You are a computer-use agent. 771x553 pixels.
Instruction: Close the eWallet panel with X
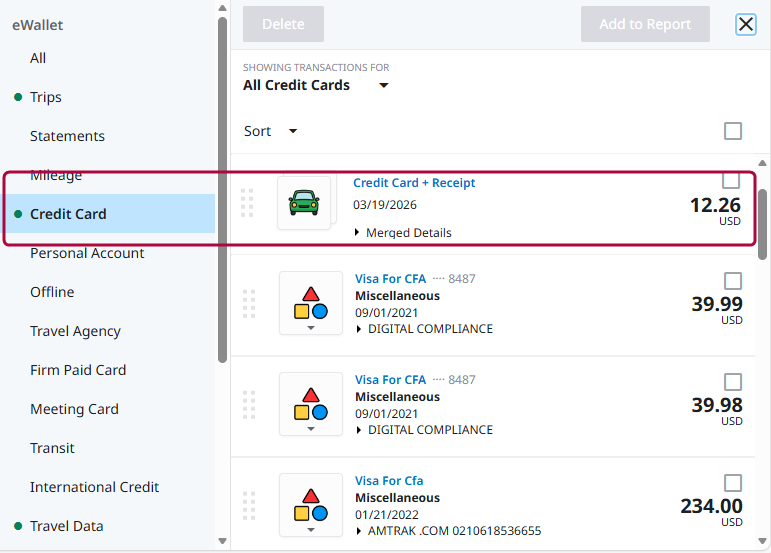click(746, 24)
